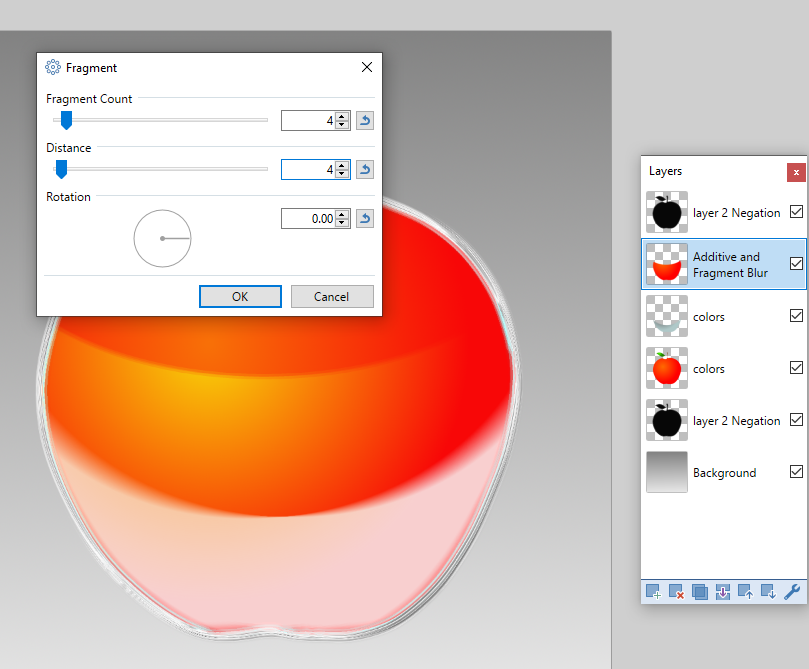Click the Distance slider handle
Viewport: 809px width, 669px height.
[x=61, y=169]
